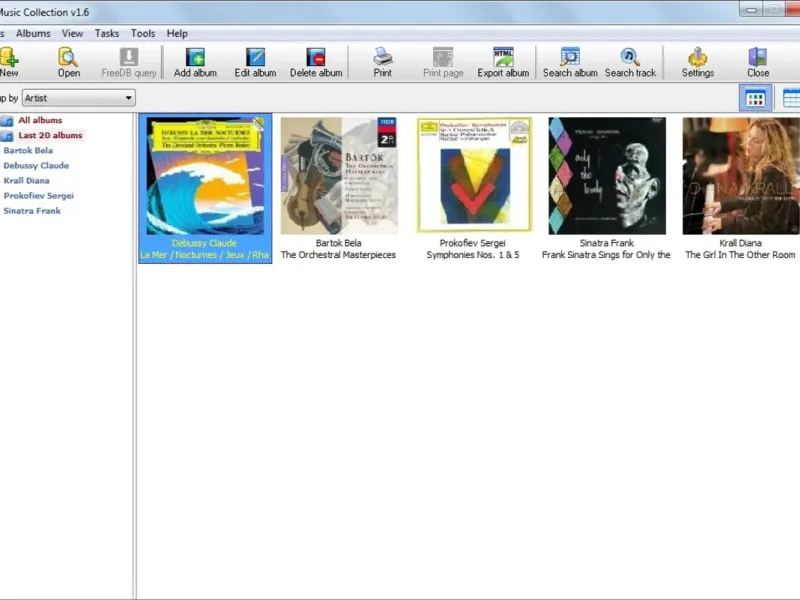Image resolution: width=800 pixels, height=600 pixels.
Task: Select the Diana Krall album cover
Action: 741,176
